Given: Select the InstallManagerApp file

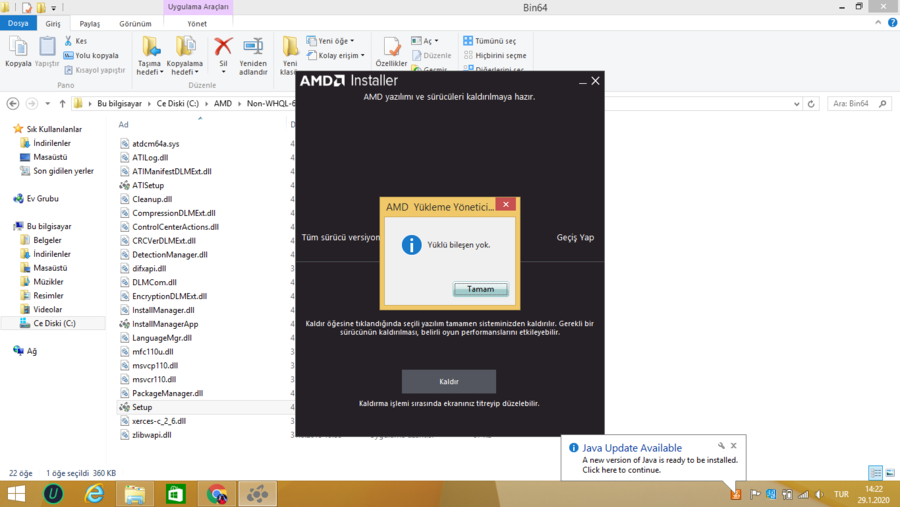Looking at the screenshot, I should [165, 324].
